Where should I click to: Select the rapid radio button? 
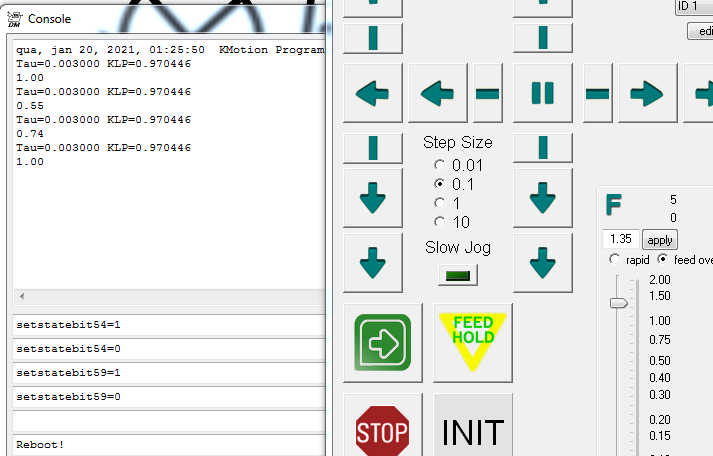point(616,260)
